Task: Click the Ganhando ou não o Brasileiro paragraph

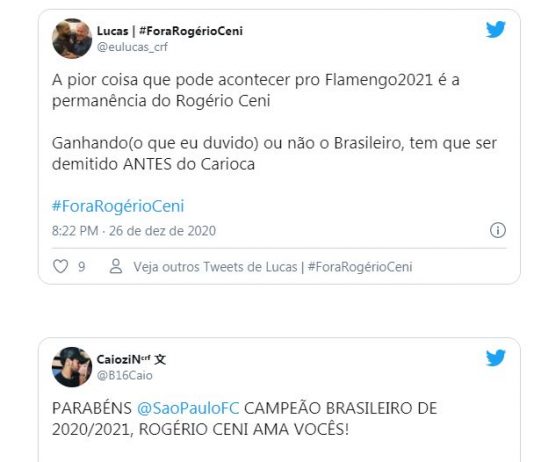Action: click(x=274, y=154)
